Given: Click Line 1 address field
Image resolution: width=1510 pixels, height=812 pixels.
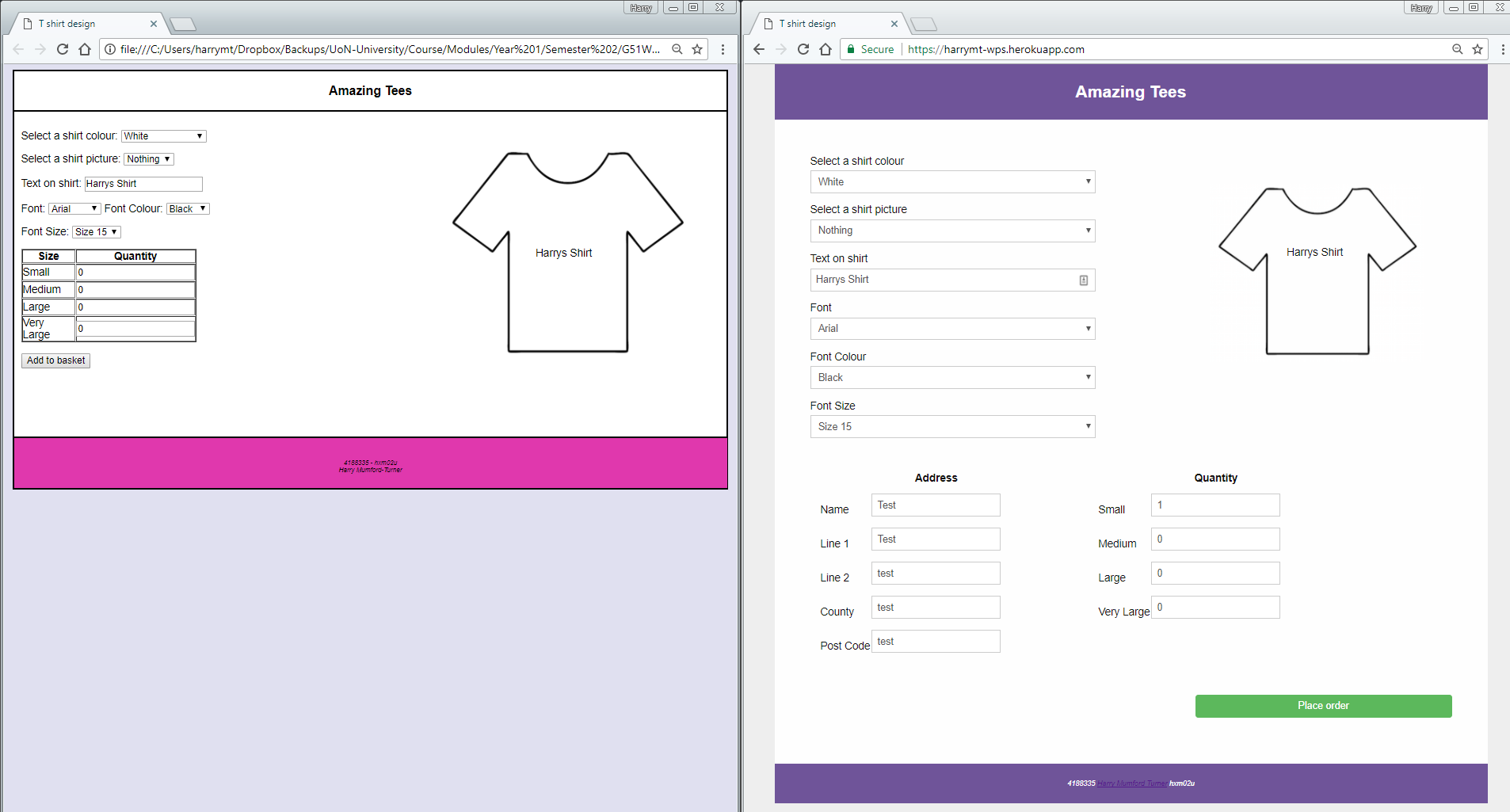Looking at the screenshot, I should (936, 539).
